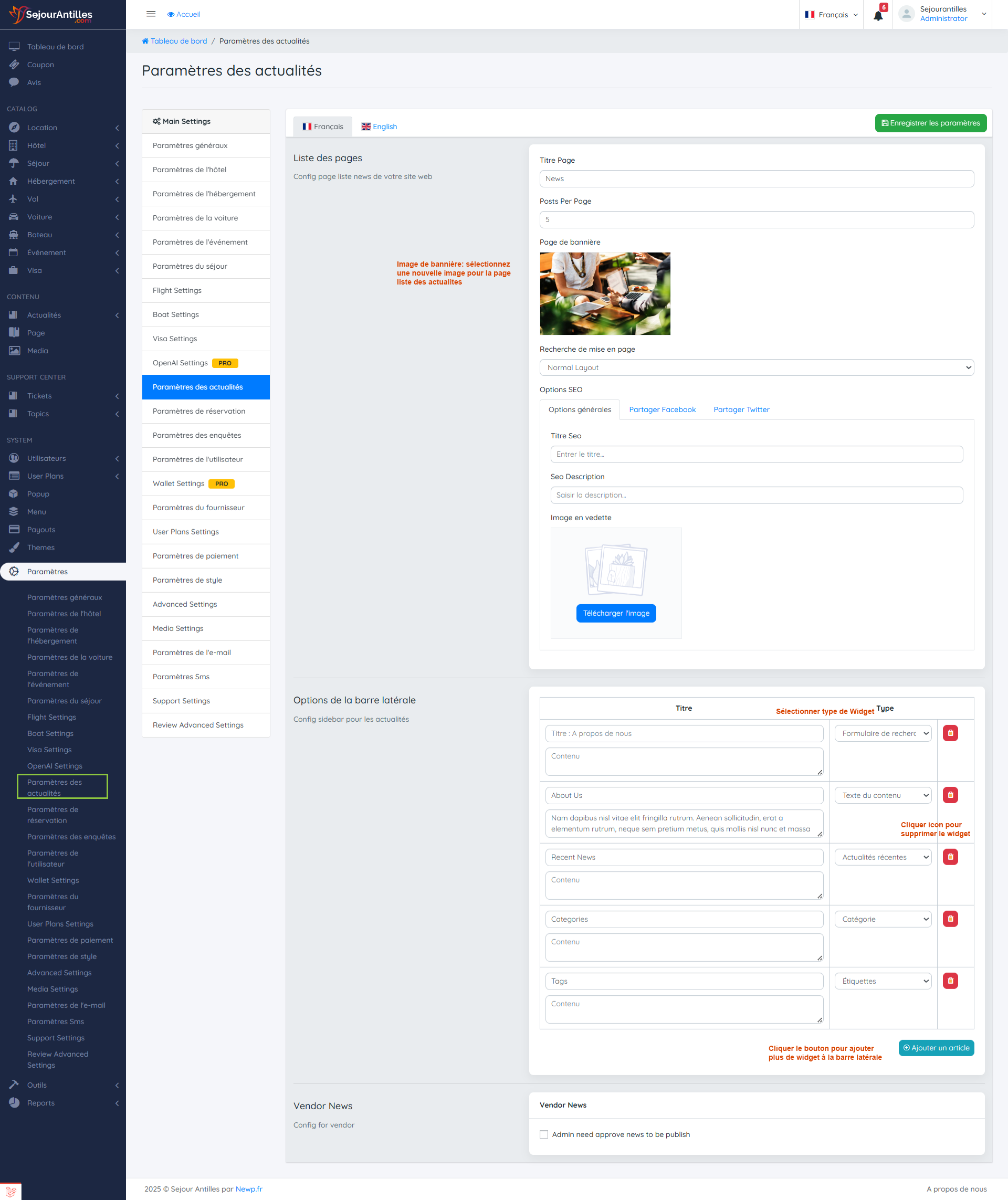Screen dimensions: 1008x1200
Task: Enable admin approval for vendor news
Action: 543,1134
